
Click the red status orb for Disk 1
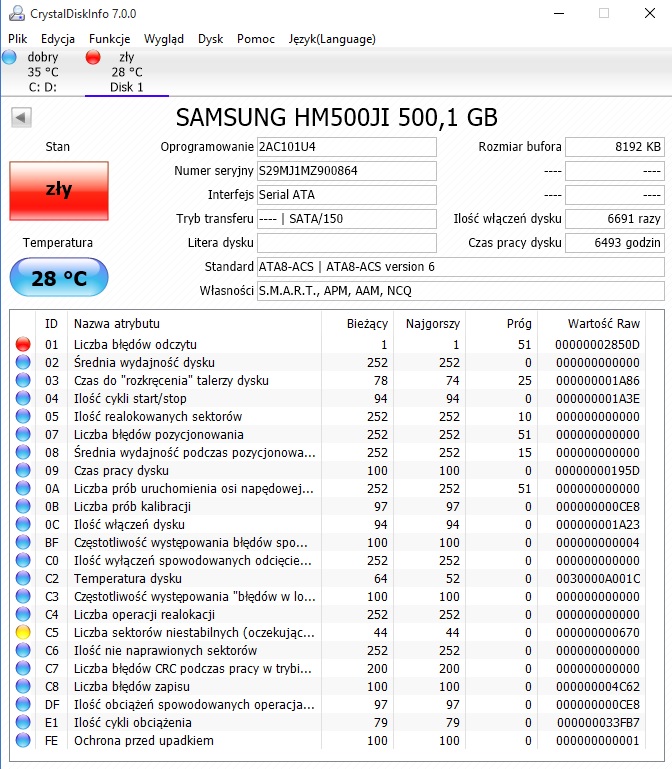[93, 57]
